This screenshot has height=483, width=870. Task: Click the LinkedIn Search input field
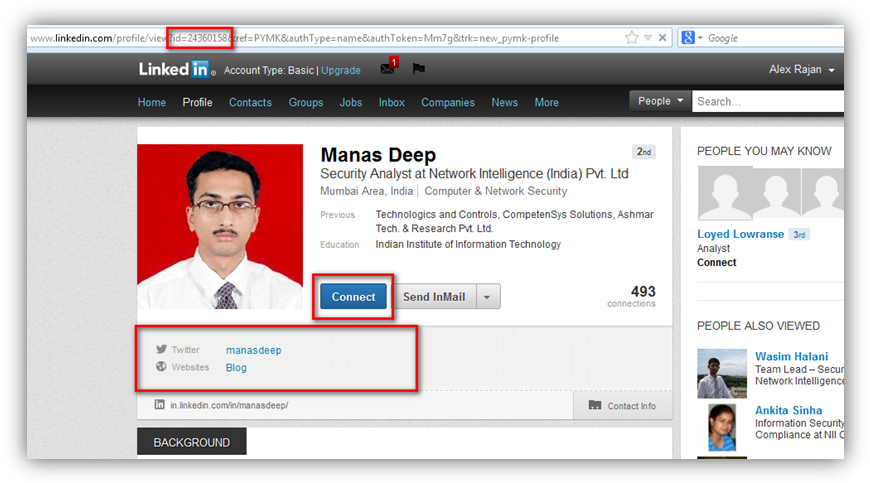768,101
